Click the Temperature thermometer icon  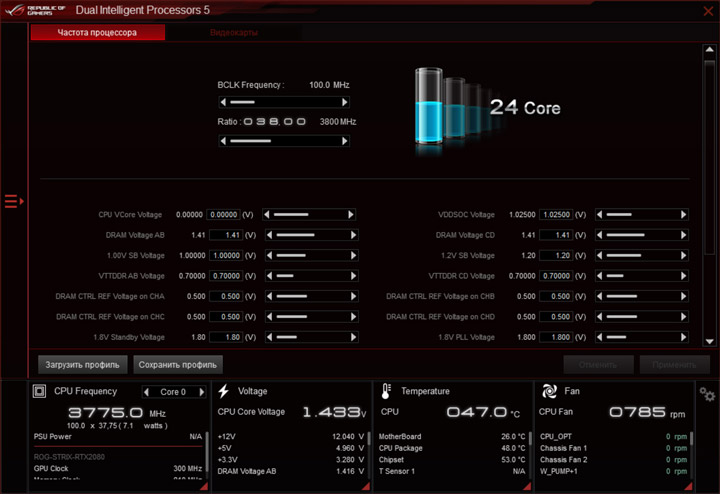click(x=386, y=391)
